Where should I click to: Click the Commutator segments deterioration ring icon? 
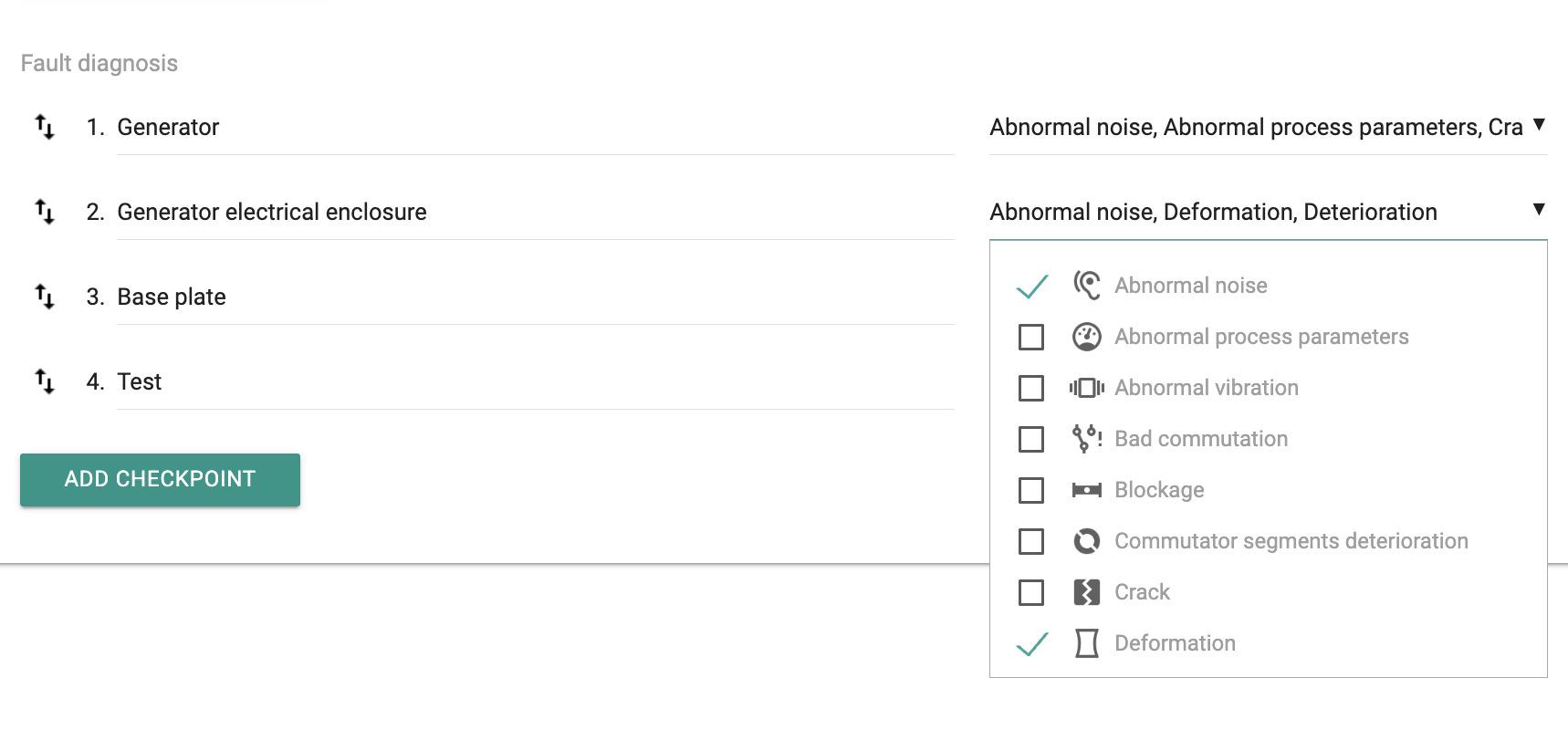tap(1086, 541)
